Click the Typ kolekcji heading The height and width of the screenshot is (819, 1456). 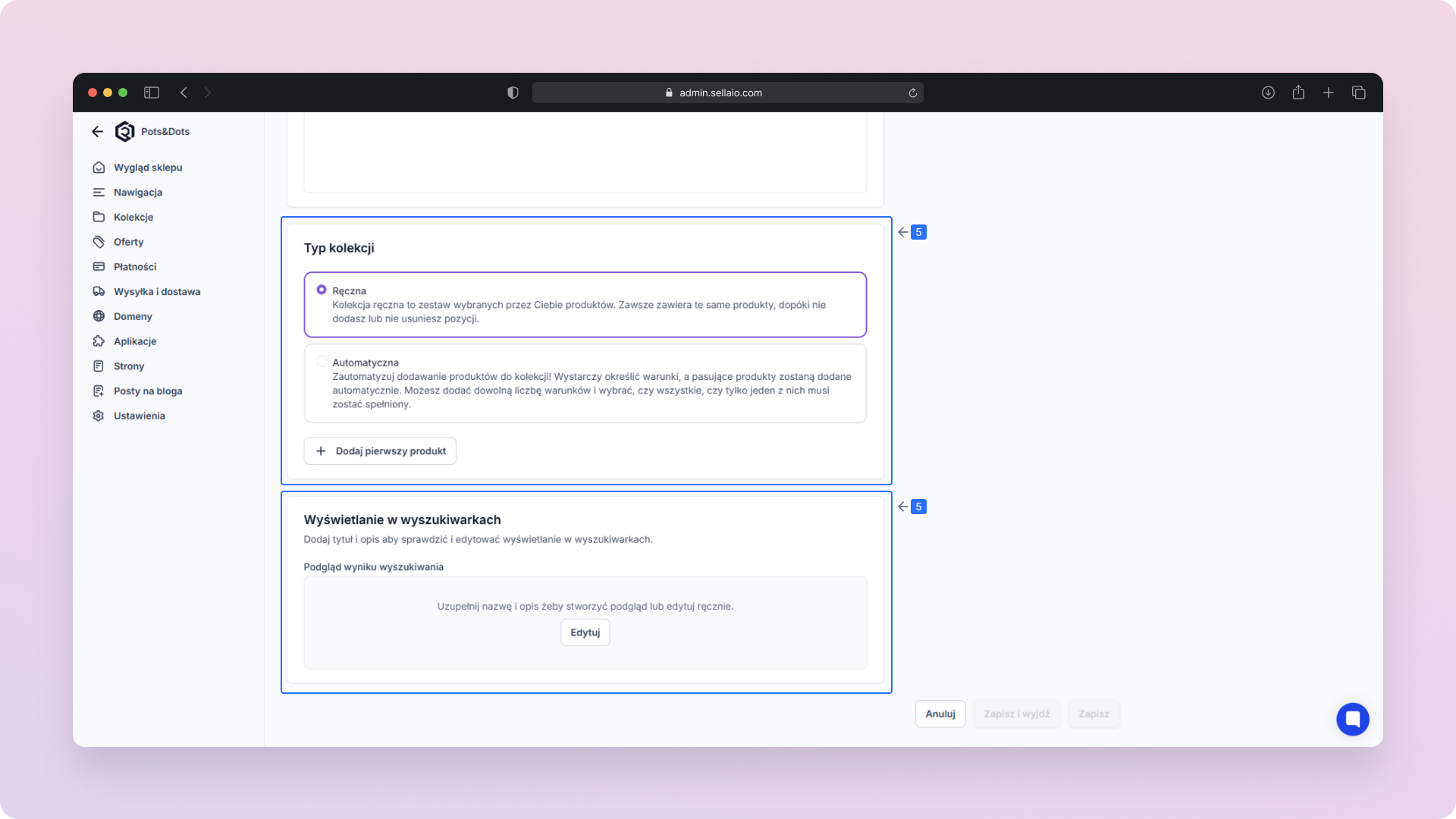click(x=339, y=248)
